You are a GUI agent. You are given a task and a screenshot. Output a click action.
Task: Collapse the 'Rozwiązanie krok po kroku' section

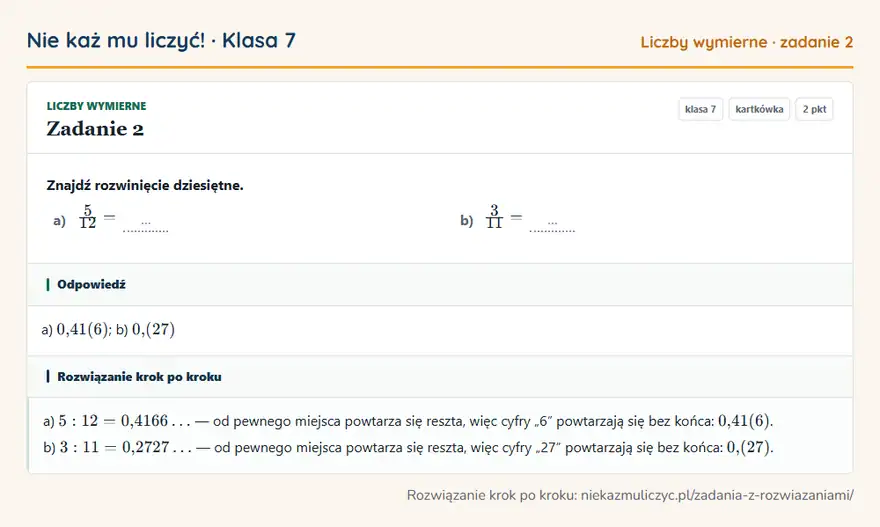click(439, 377)
